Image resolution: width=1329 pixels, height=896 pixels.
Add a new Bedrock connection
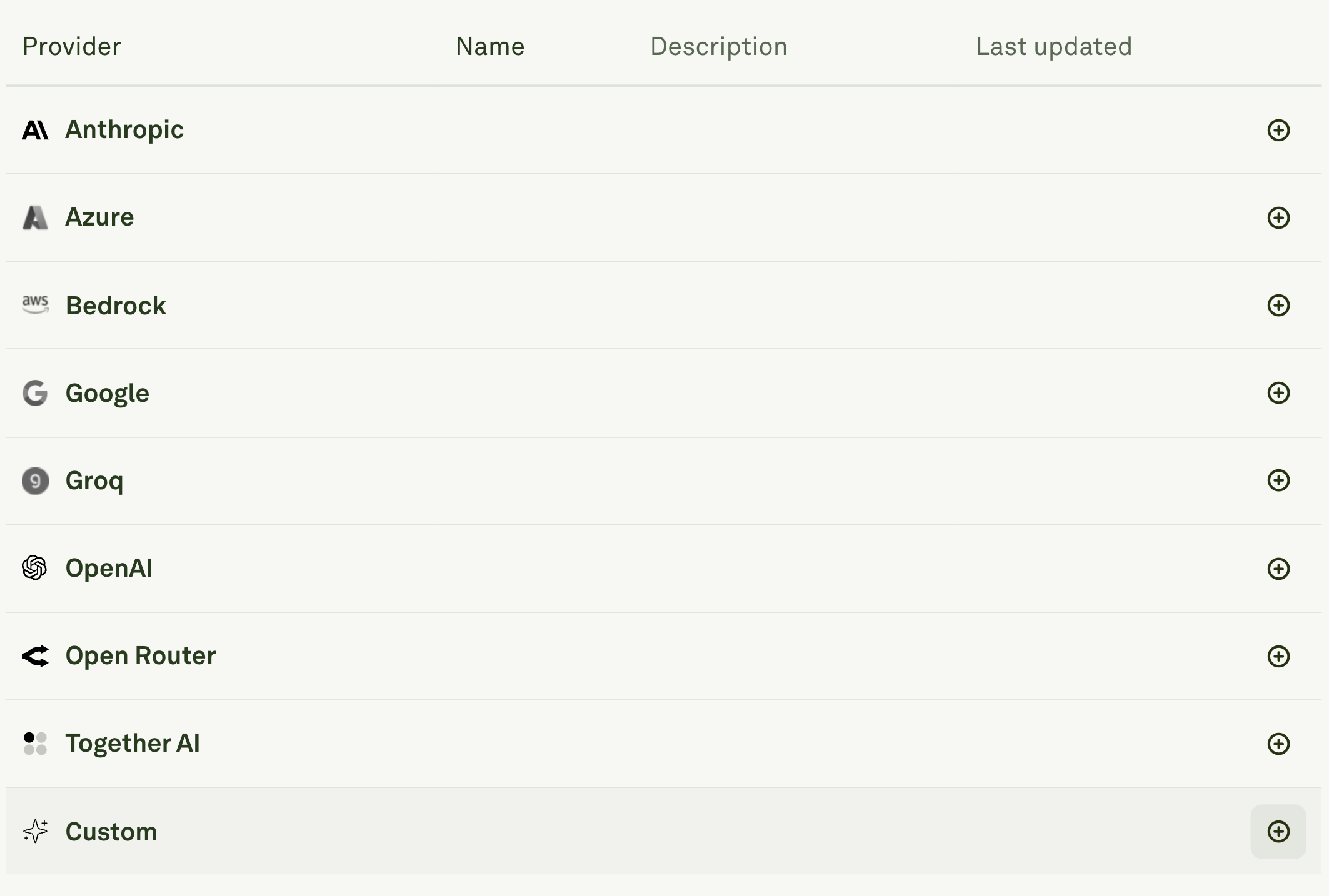[x=1280, y=306]
